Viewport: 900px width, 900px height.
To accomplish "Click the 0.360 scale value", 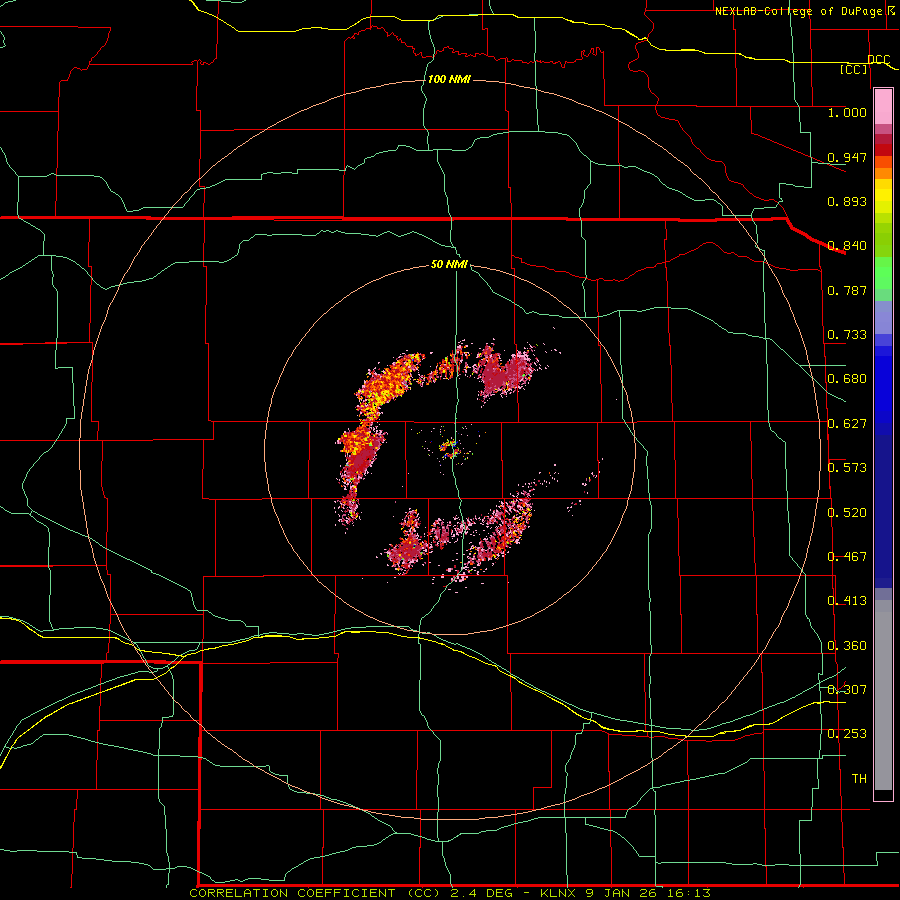I will [847, 646].
